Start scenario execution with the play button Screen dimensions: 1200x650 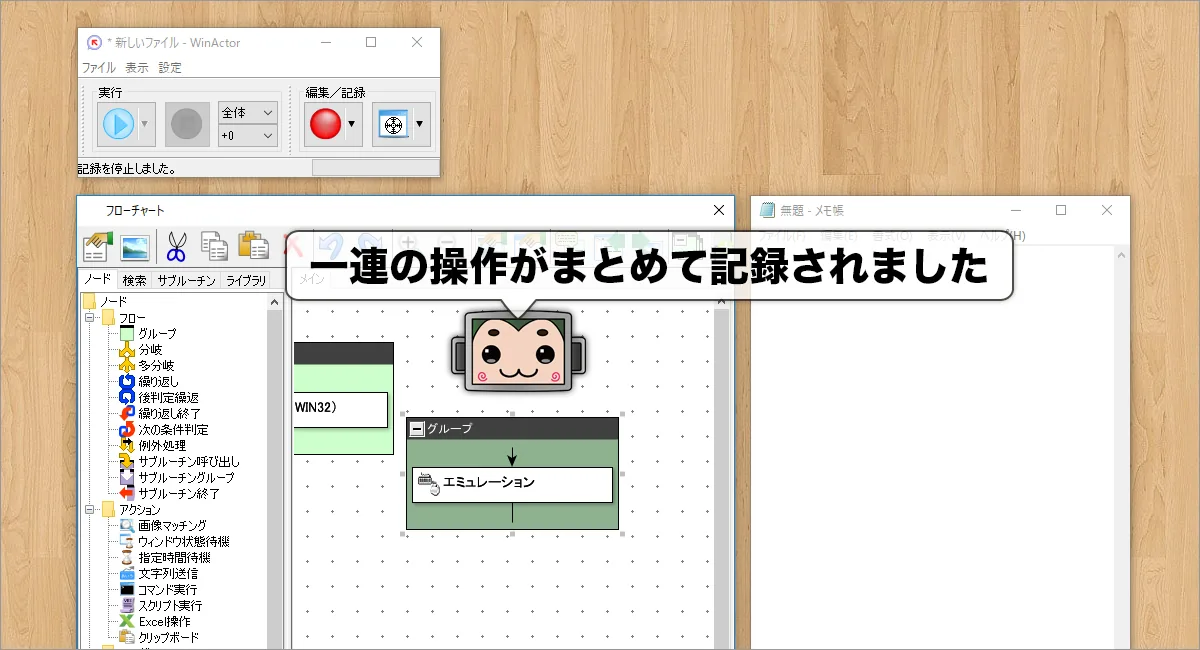click(x=118, y=124)
